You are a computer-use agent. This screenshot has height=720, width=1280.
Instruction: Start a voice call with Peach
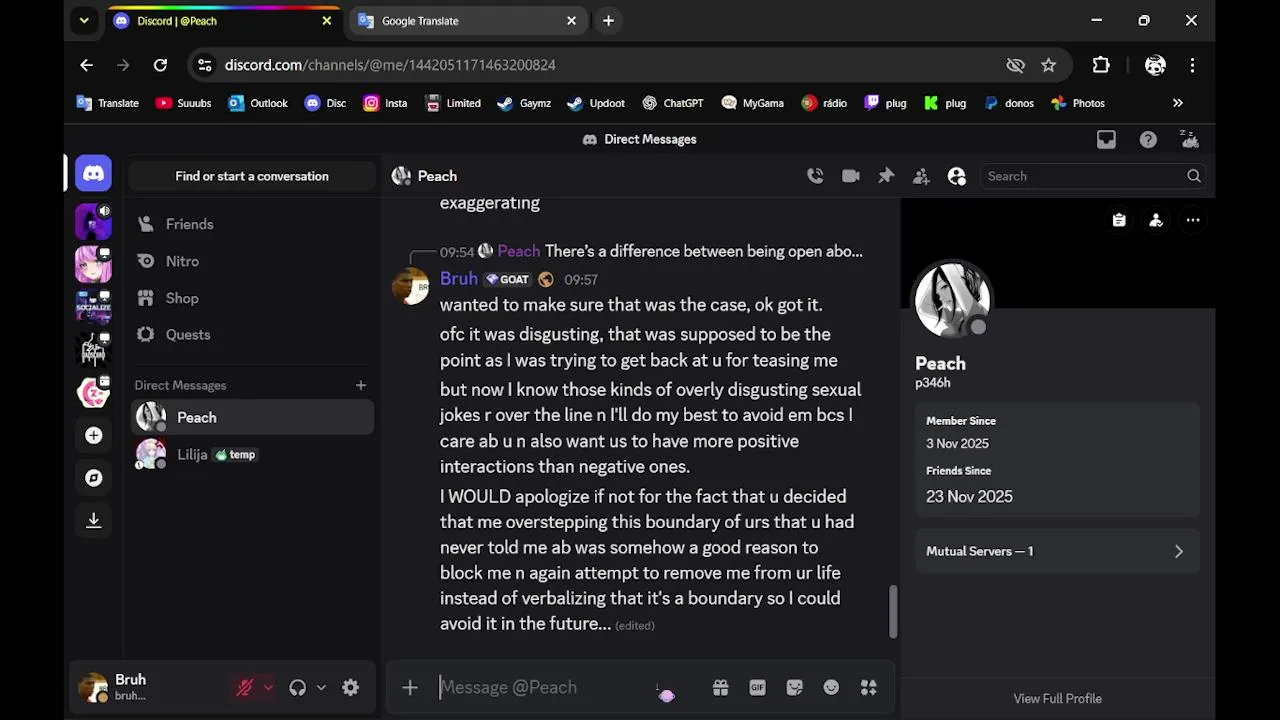(x=815, y=176)
